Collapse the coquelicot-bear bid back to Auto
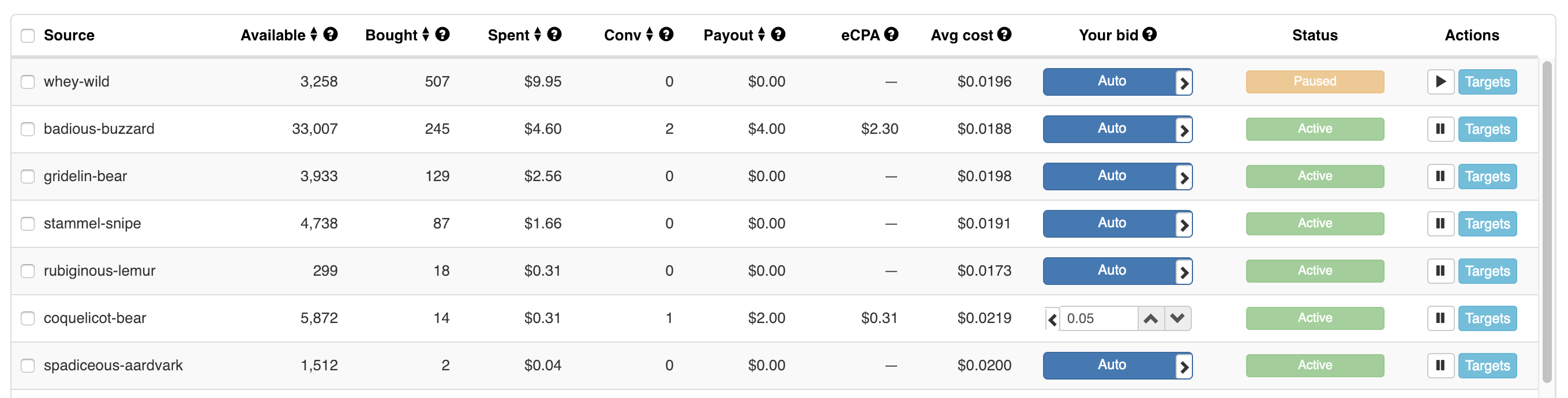The height and width of the screenshot is (398, 1568). (1052, 319)
